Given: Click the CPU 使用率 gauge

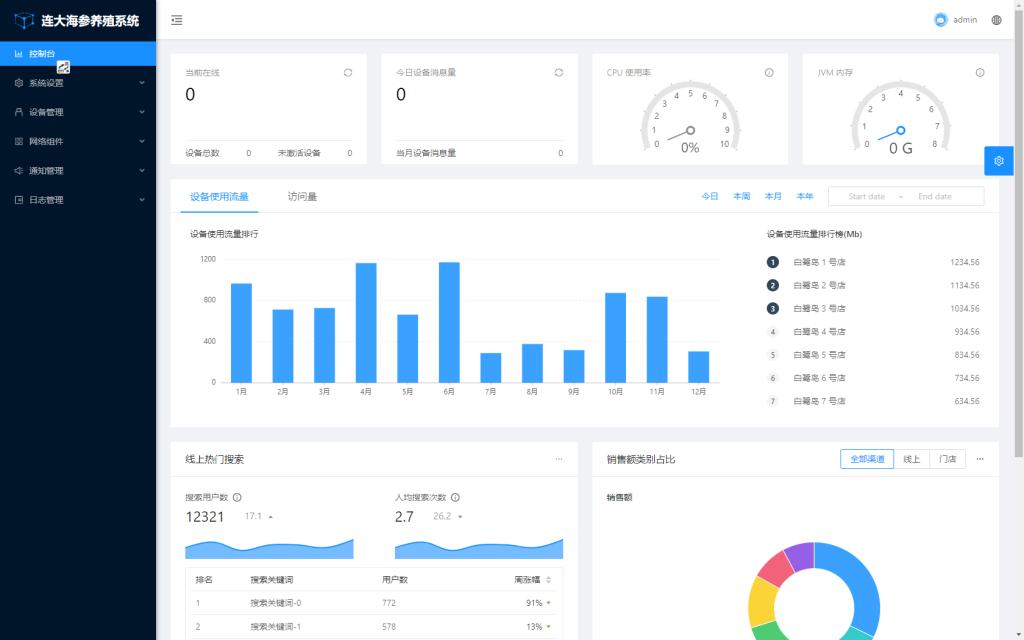Looking at the screenshot, I should tap(690, 118).
